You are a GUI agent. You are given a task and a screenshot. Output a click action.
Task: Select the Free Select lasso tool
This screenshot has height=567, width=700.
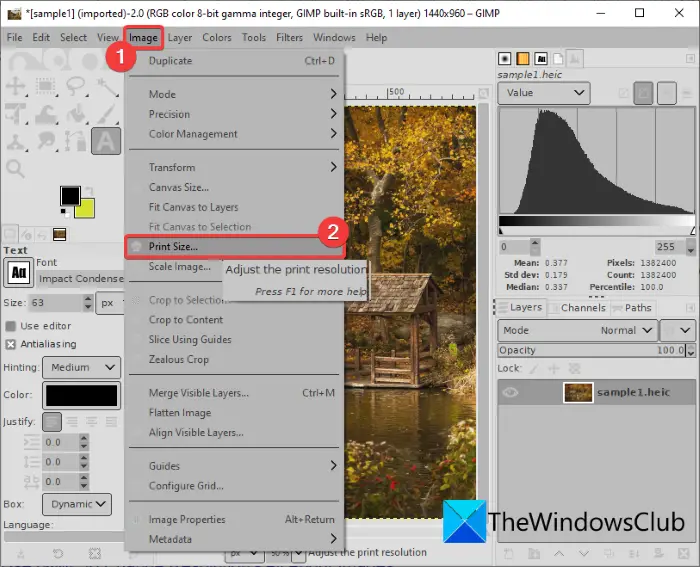click(76, 86)
